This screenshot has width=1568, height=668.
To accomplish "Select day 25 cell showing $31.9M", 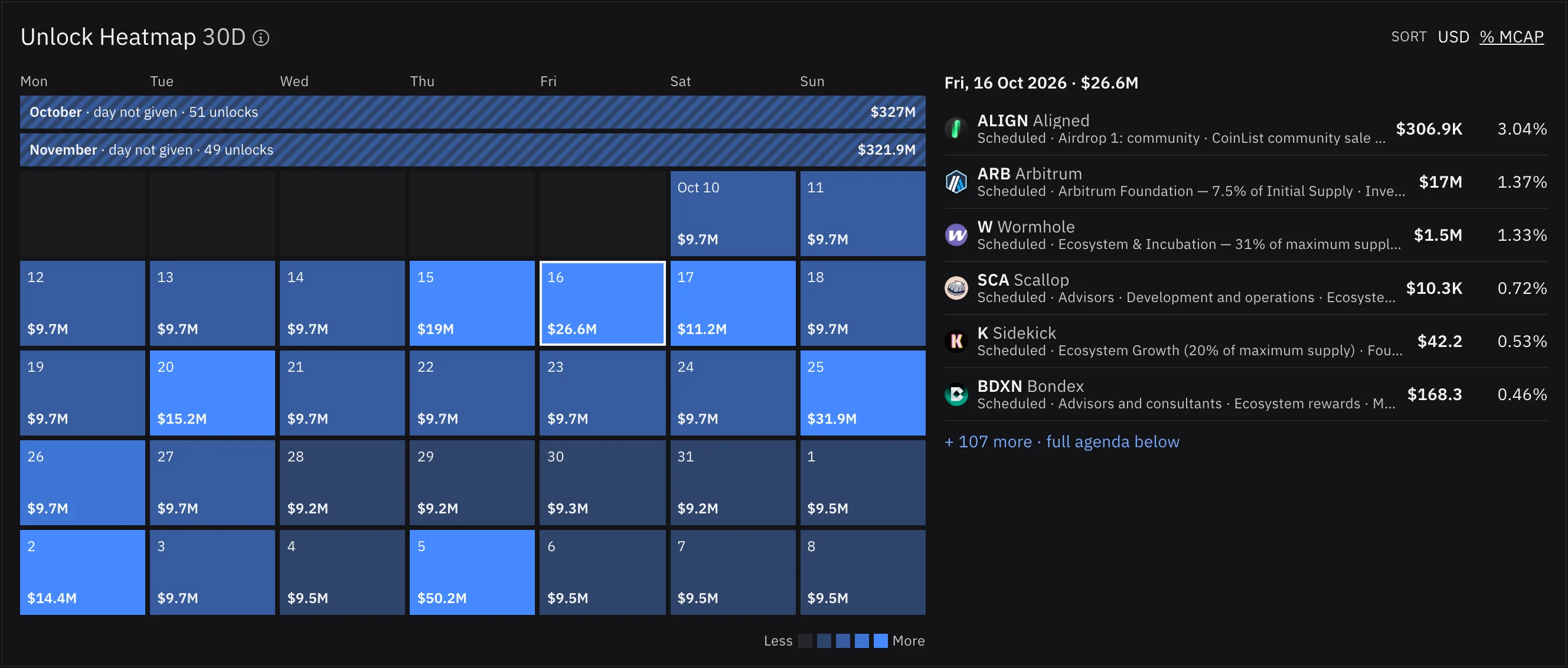I will point(863,392).
